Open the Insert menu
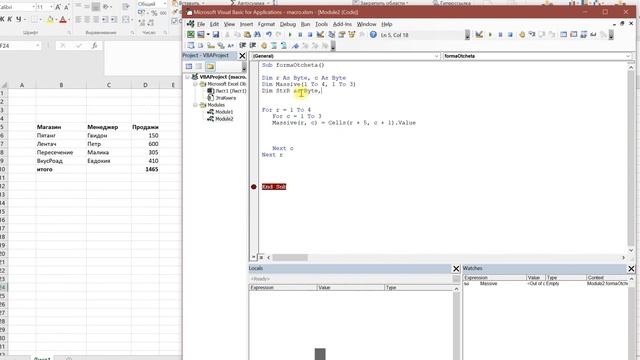 tap(246, 24)
